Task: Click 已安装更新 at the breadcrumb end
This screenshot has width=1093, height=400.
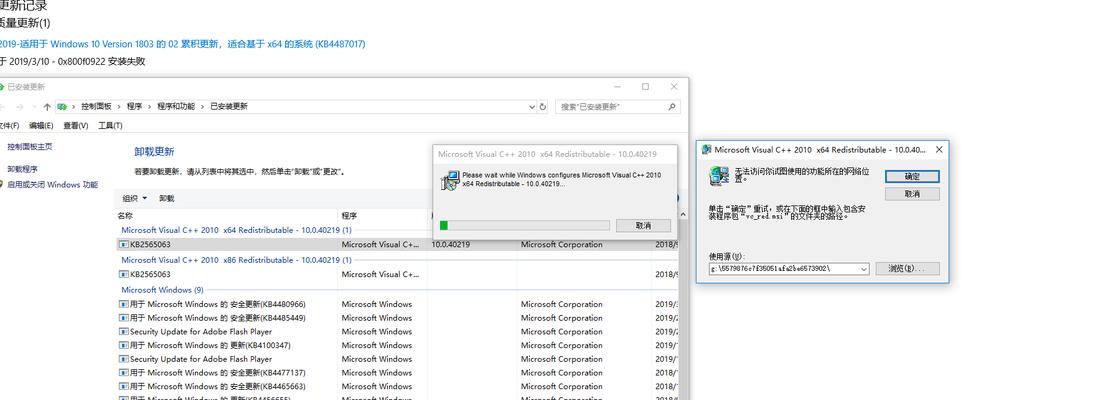Action: (229, 107)
